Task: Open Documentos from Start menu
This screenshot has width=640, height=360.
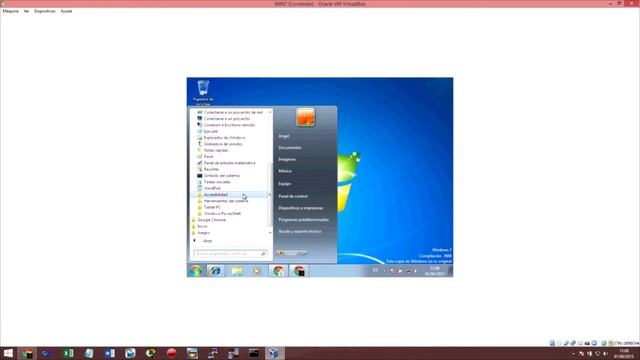Action: click(290, 148)
